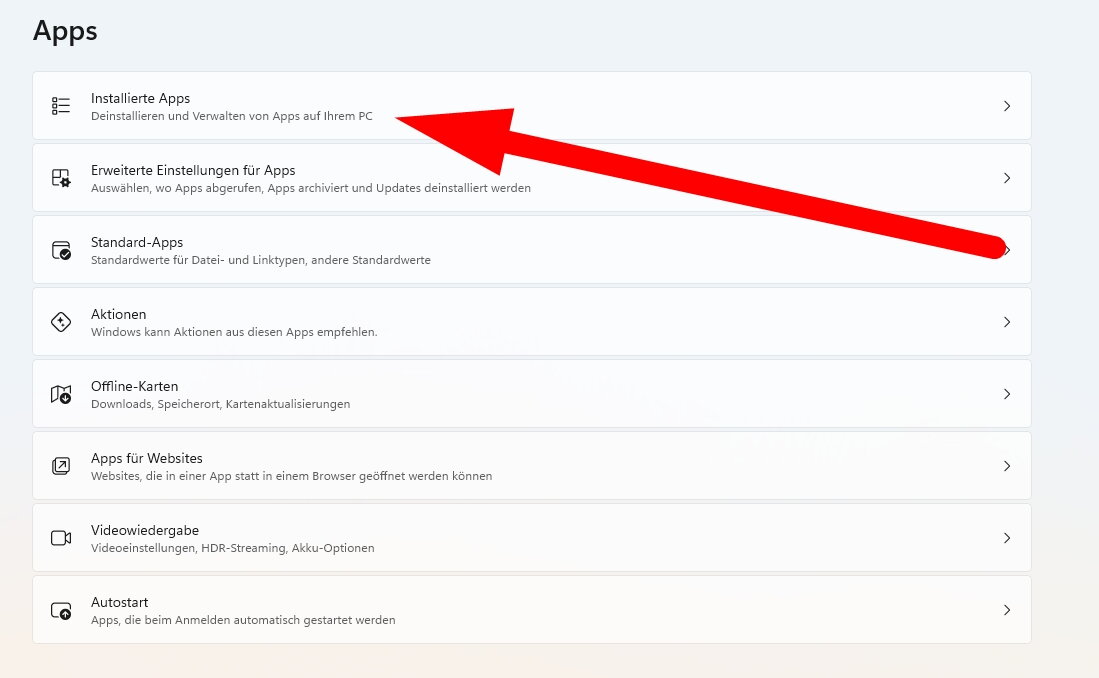Click the Autostart description text

[x=243, y=620]
